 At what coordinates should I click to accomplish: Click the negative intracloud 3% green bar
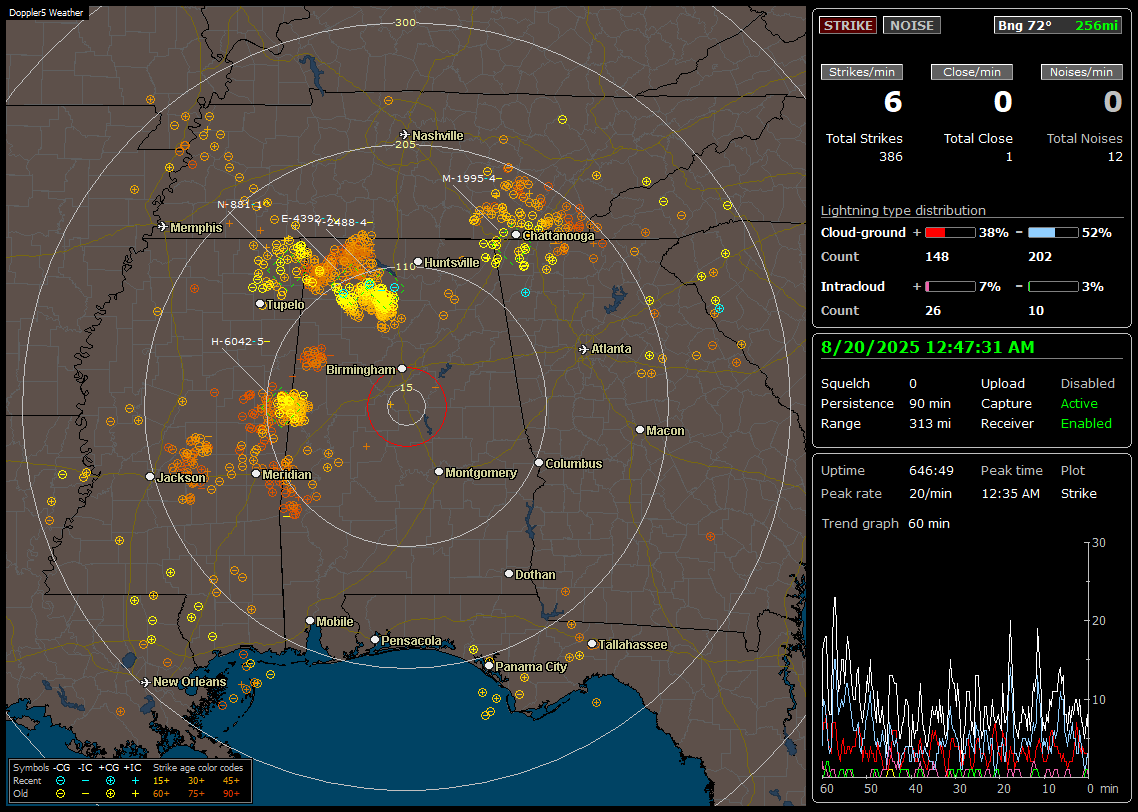coord(1053,287)
